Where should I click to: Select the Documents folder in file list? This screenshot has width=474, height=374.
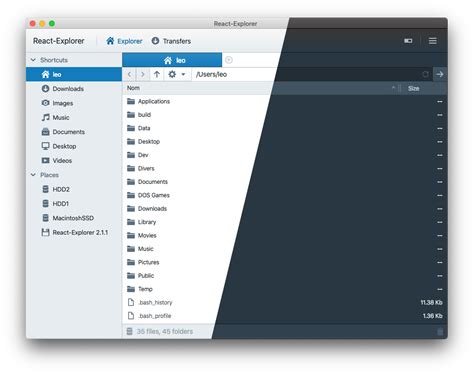(x=285, y=182)
